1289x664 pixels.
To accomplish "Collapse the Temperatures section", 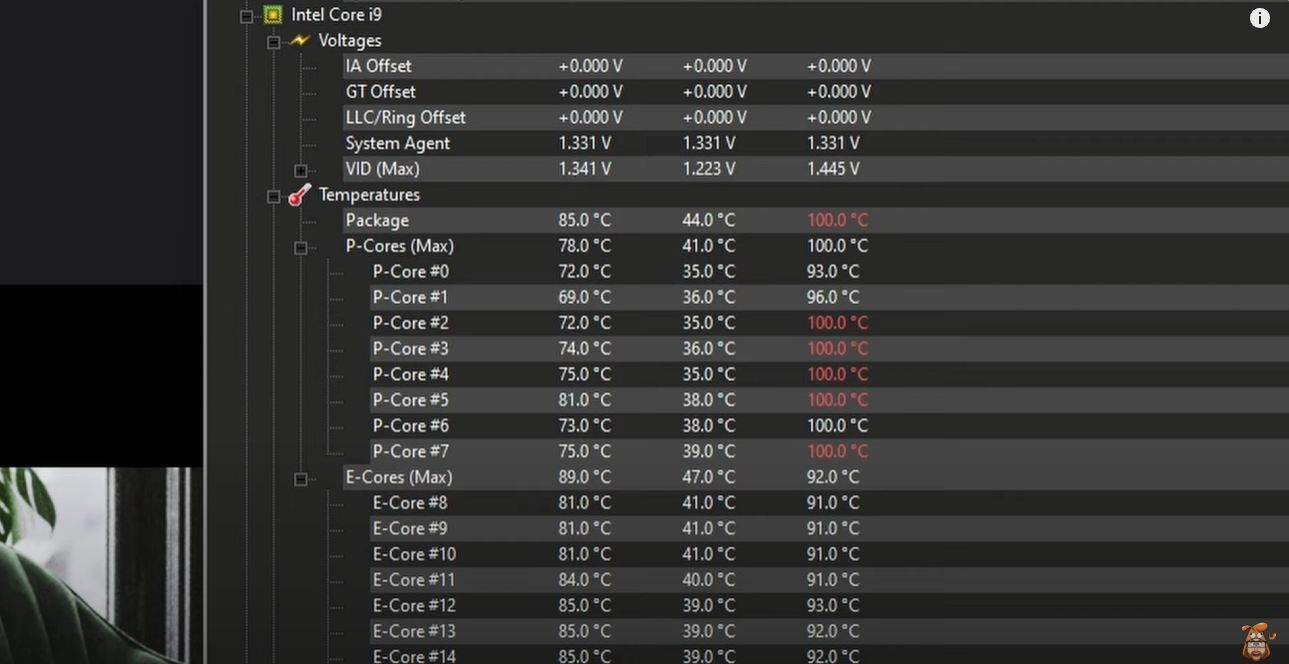I will (273, 196).
